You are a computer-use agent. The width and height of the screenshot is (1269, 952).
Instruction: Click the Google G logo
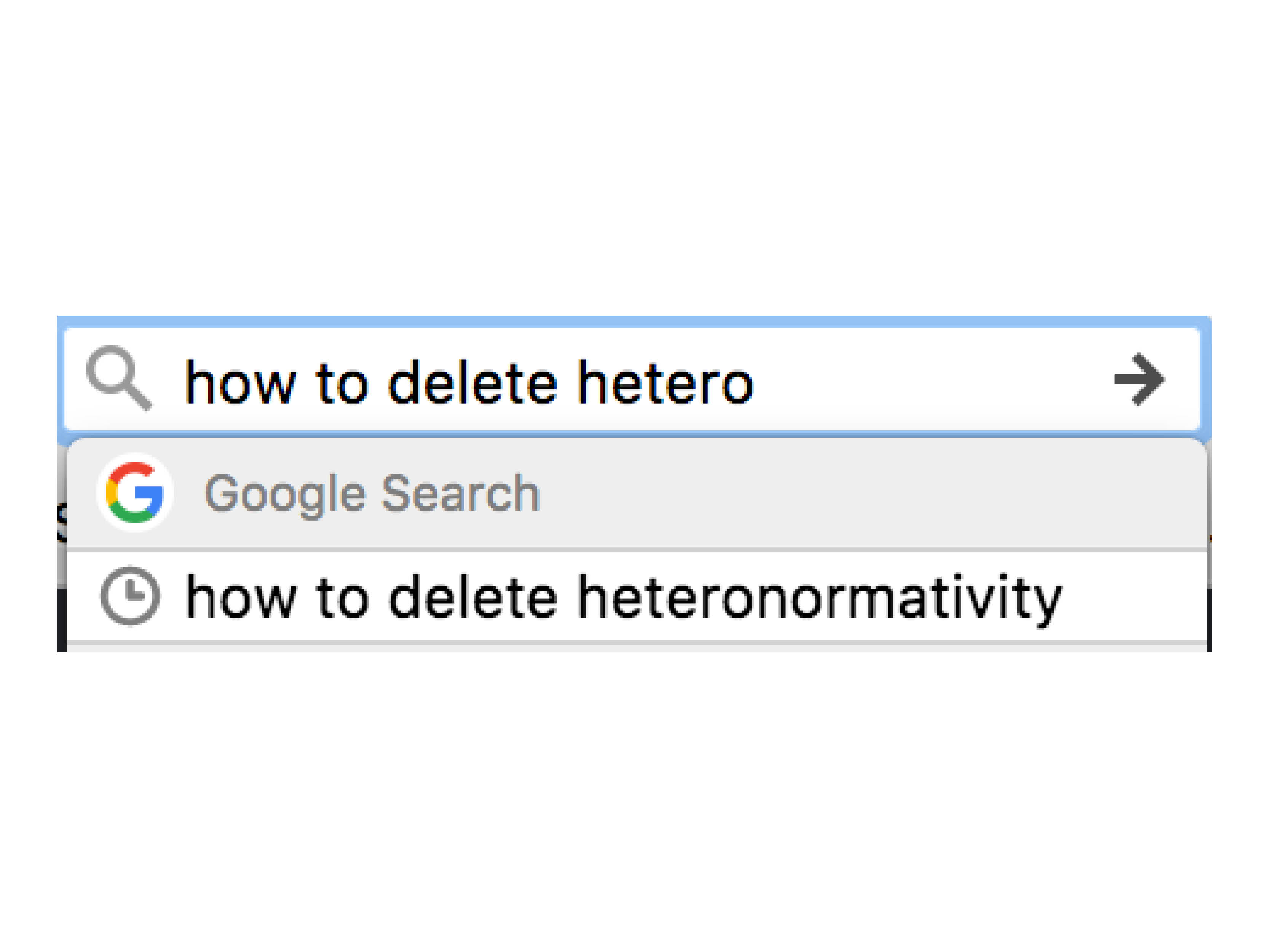pos(135,492)
